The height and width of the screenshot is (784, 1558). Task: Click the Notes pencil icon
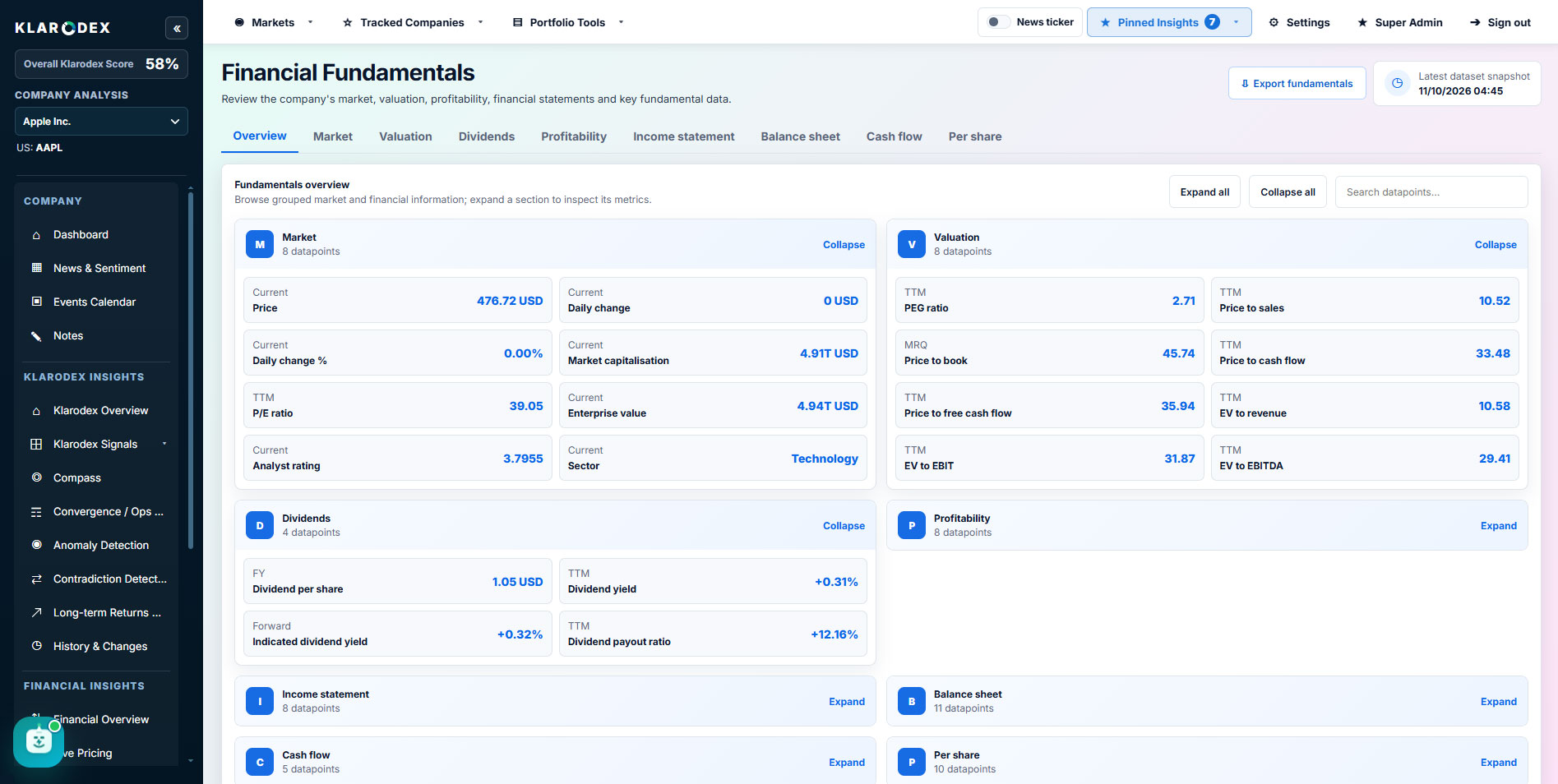36,335
